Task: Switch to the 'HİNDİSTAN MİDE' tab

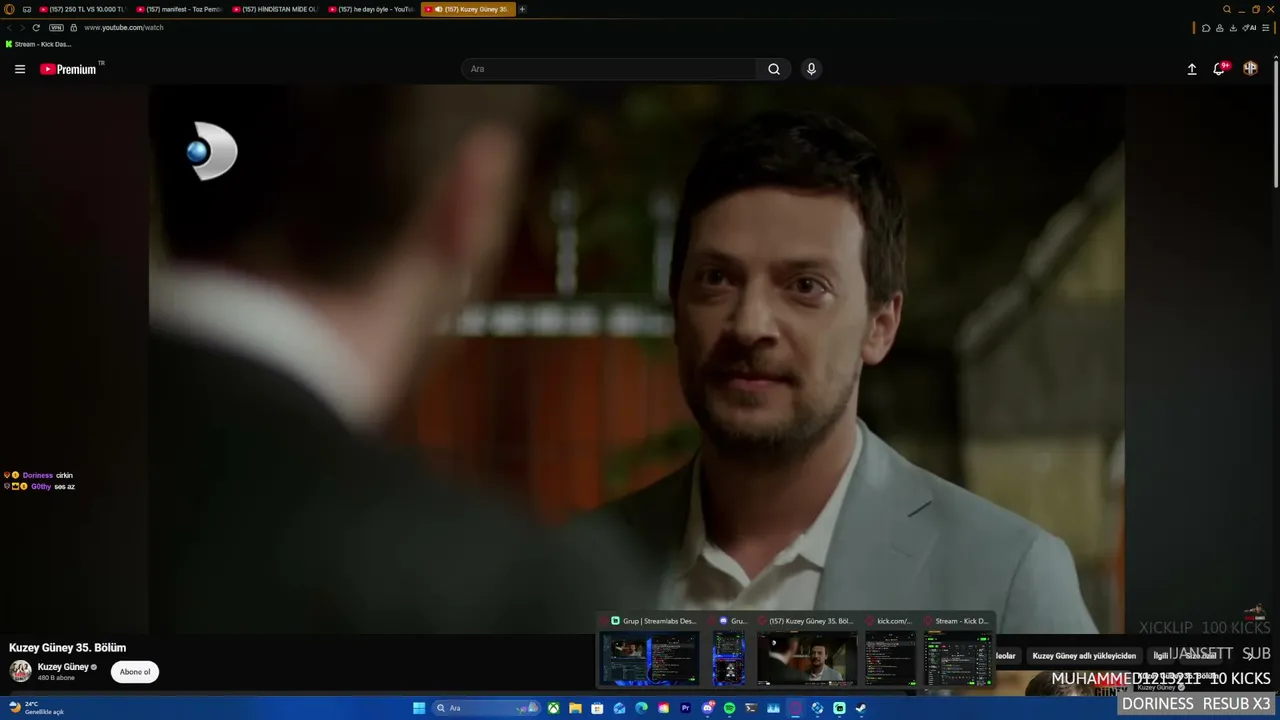Action: 275,9
